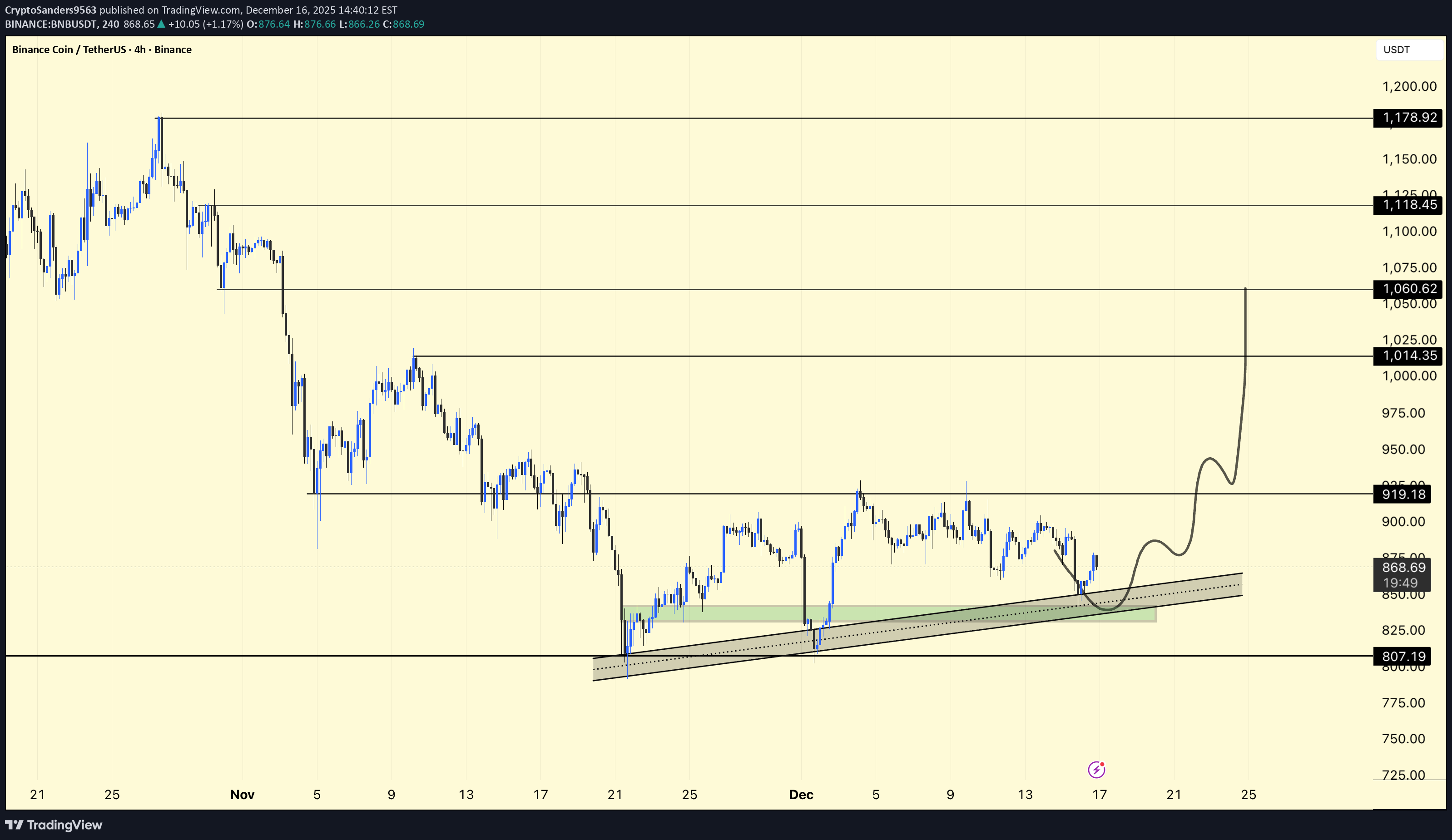Click the countdown timer 19:49 under the price label
Viewport: 1452px width, 840px height.
pos(1401,583)
